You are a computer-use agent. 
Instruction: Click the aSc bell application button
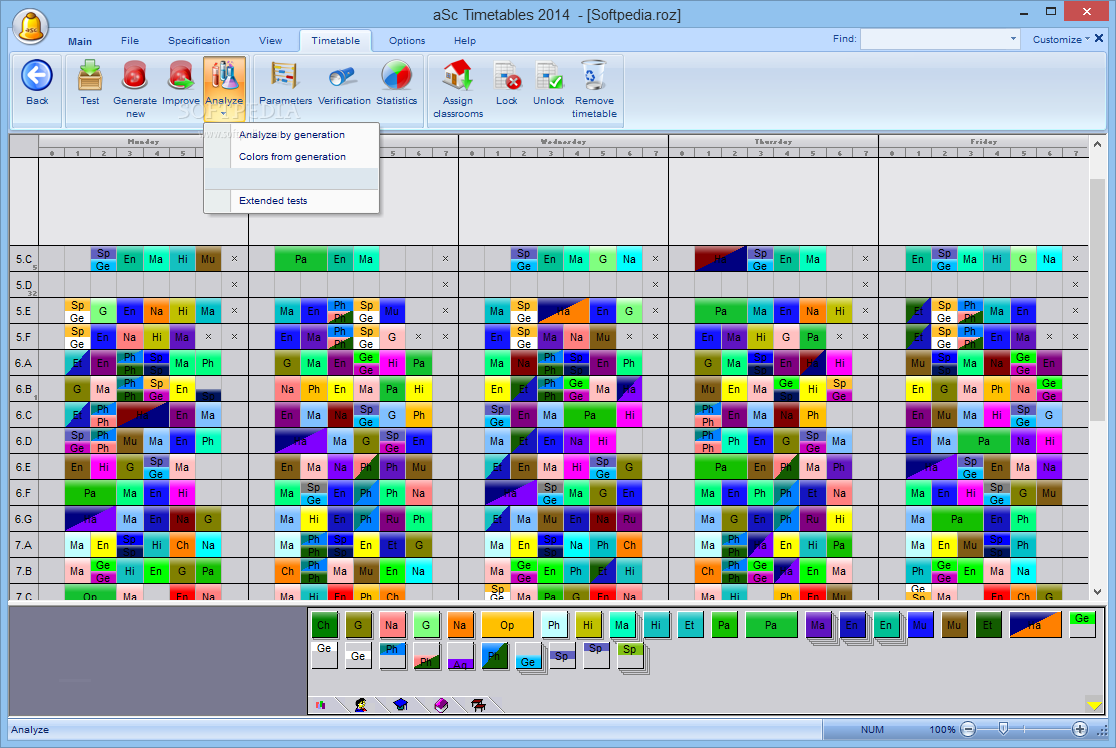pyautogui.click(x=30, y=27)
